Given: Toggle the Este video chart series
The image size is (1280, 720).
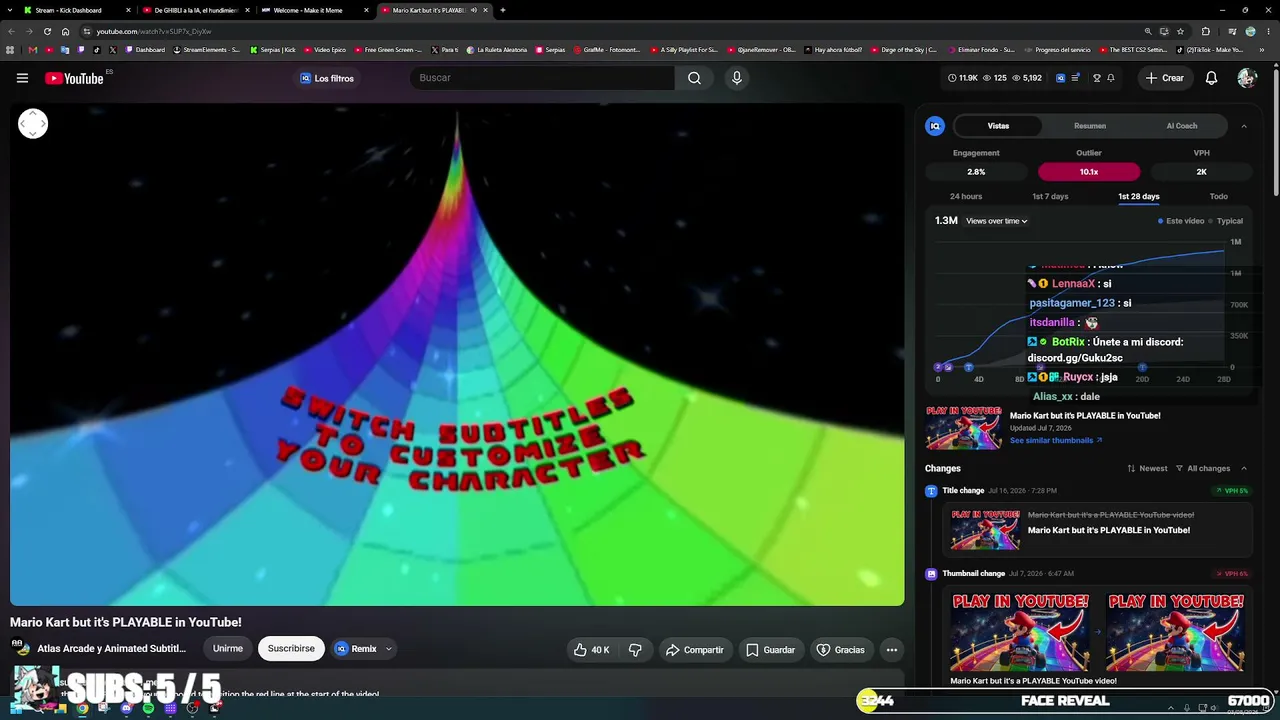Looking at the screenshot, I should click(1181, 221).
